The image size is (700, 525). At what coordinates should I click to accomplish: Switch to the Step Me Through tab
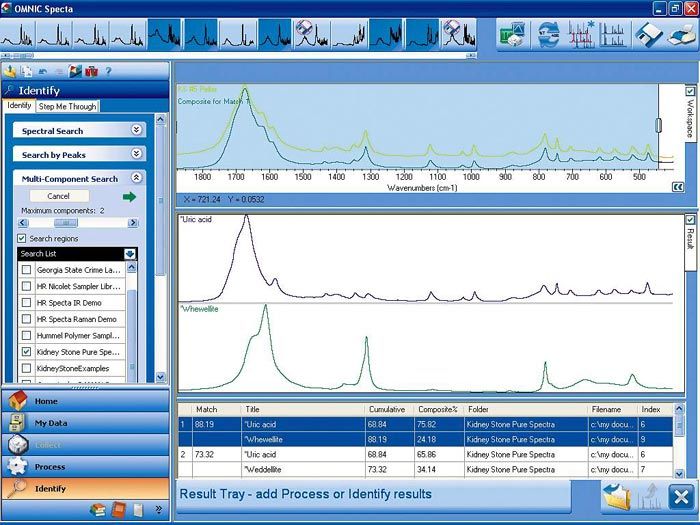[67, 106]
